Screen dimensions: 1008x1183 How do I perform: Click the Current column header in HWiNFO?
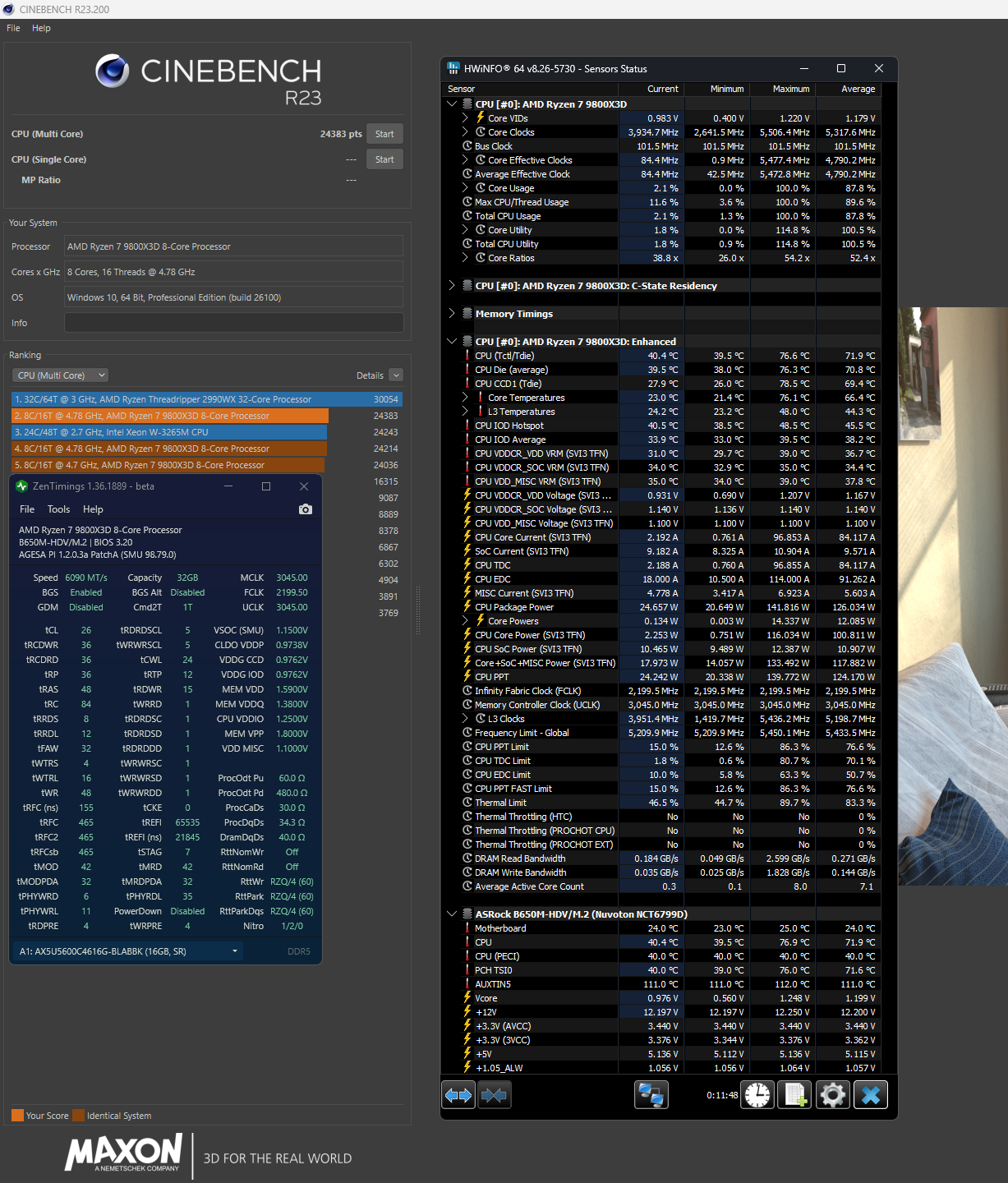[651, 89]
